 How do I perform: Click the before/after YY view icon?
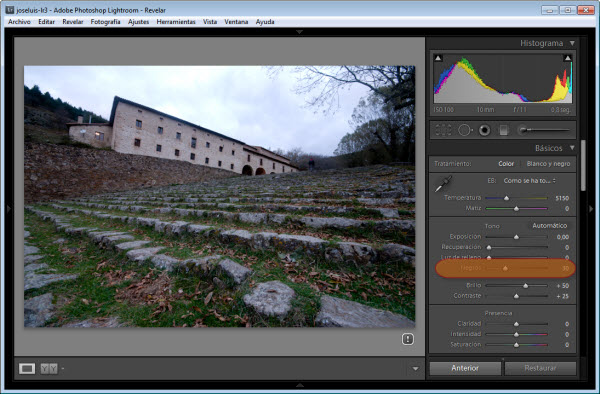click(x=49, y=368)
